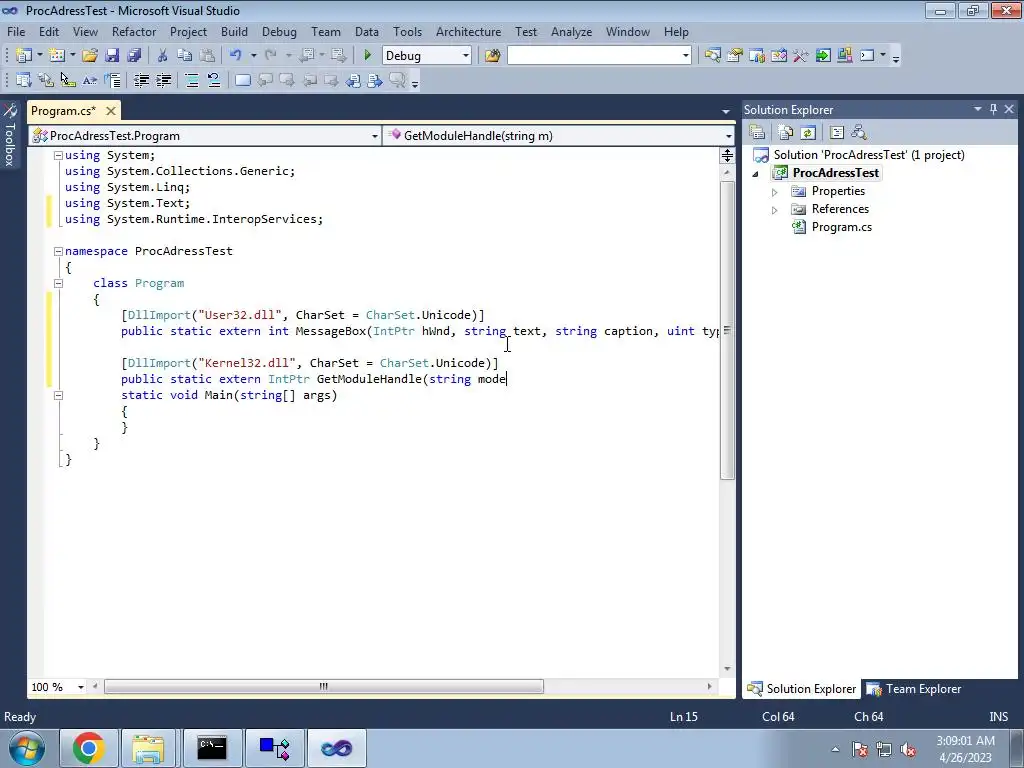The width and height of the screenshot is (1024, 768).
Task: Expand the References node in Solution Explorer
Action: pyautogui.click(x=775, y=210)
